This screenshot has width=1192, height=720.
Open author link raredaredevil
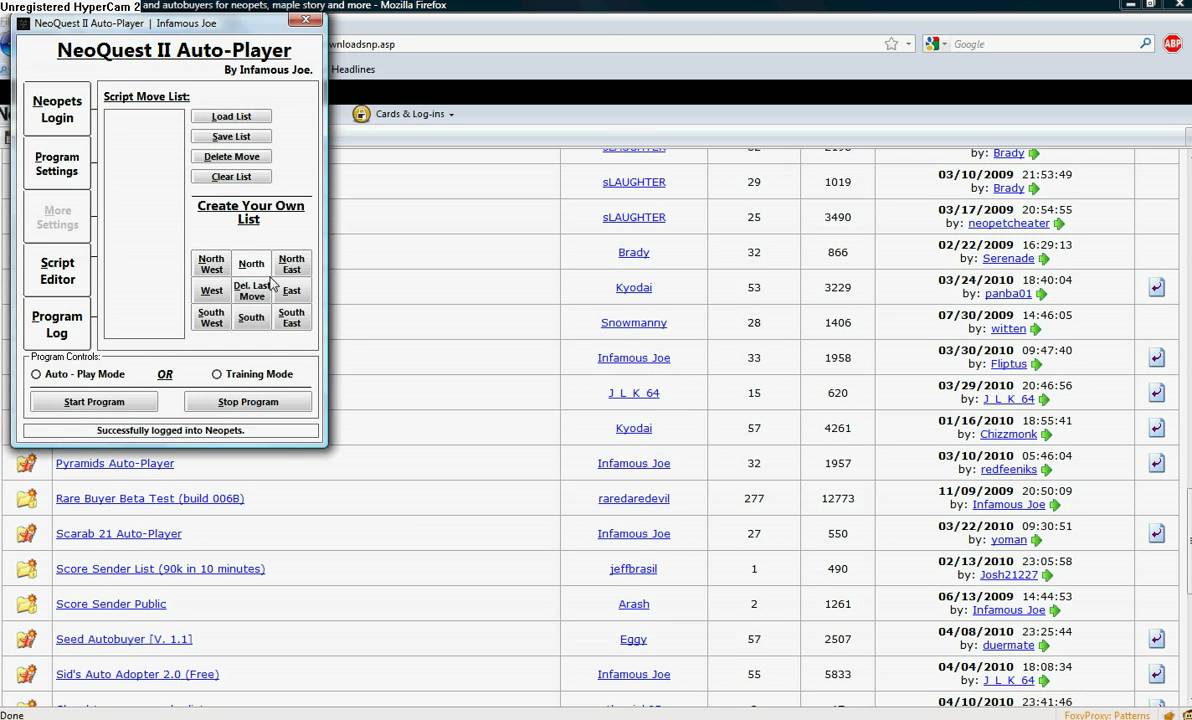(634, 499)
